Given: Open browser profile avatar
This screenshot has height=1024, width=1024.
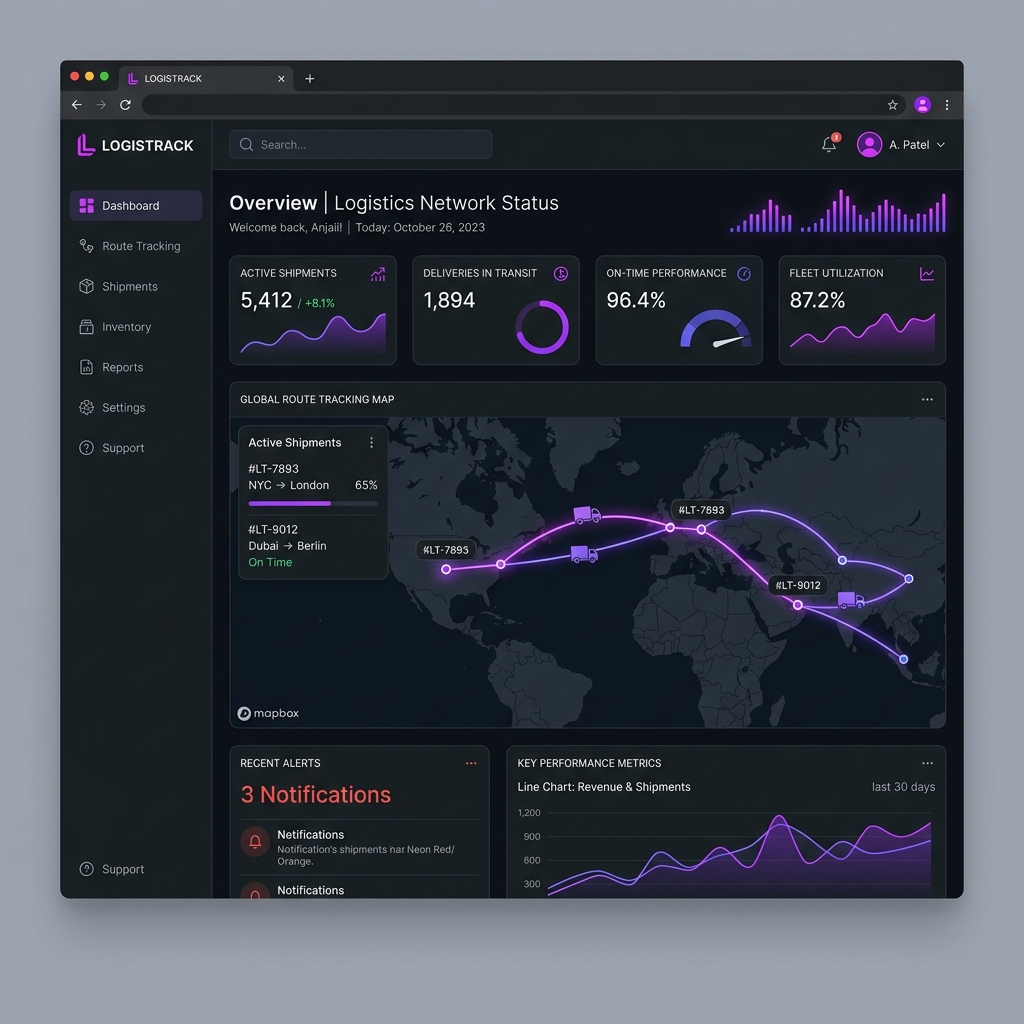Looking at the screenshot, I should pos(923,104).
